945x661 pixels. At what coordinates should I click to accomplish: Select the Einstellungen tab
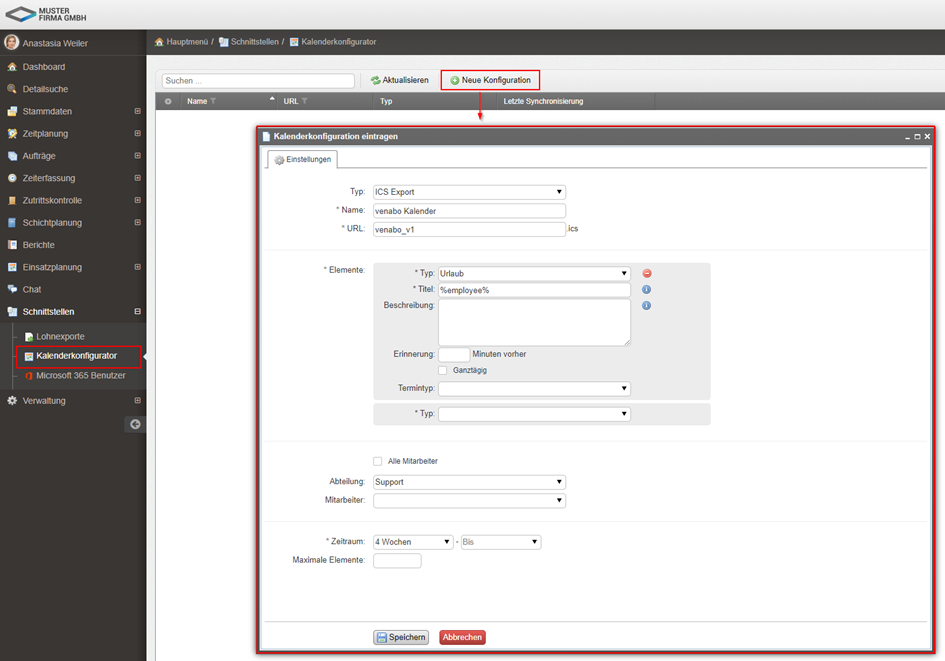click(x=303, y=159)
